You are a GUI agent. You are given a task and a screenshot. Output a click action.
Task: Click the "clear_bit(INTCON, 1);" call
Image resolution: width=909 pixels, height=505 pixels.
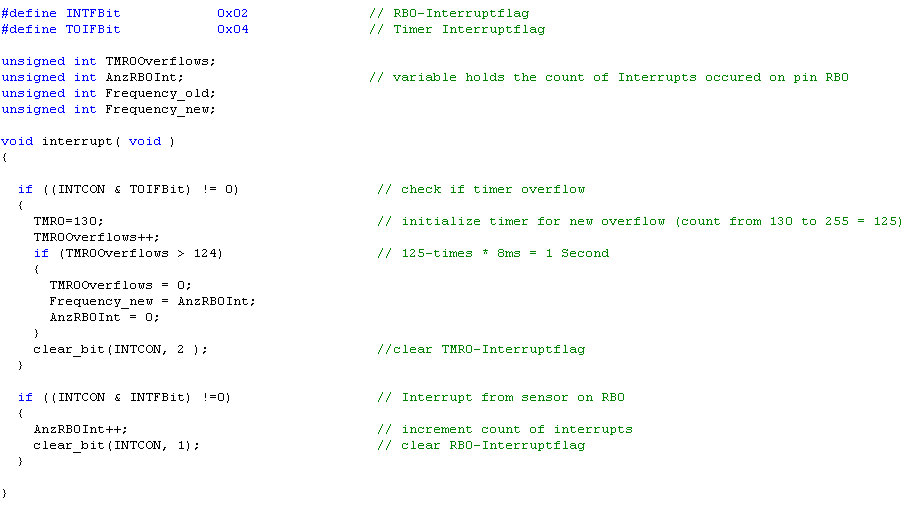pos(116,445)
